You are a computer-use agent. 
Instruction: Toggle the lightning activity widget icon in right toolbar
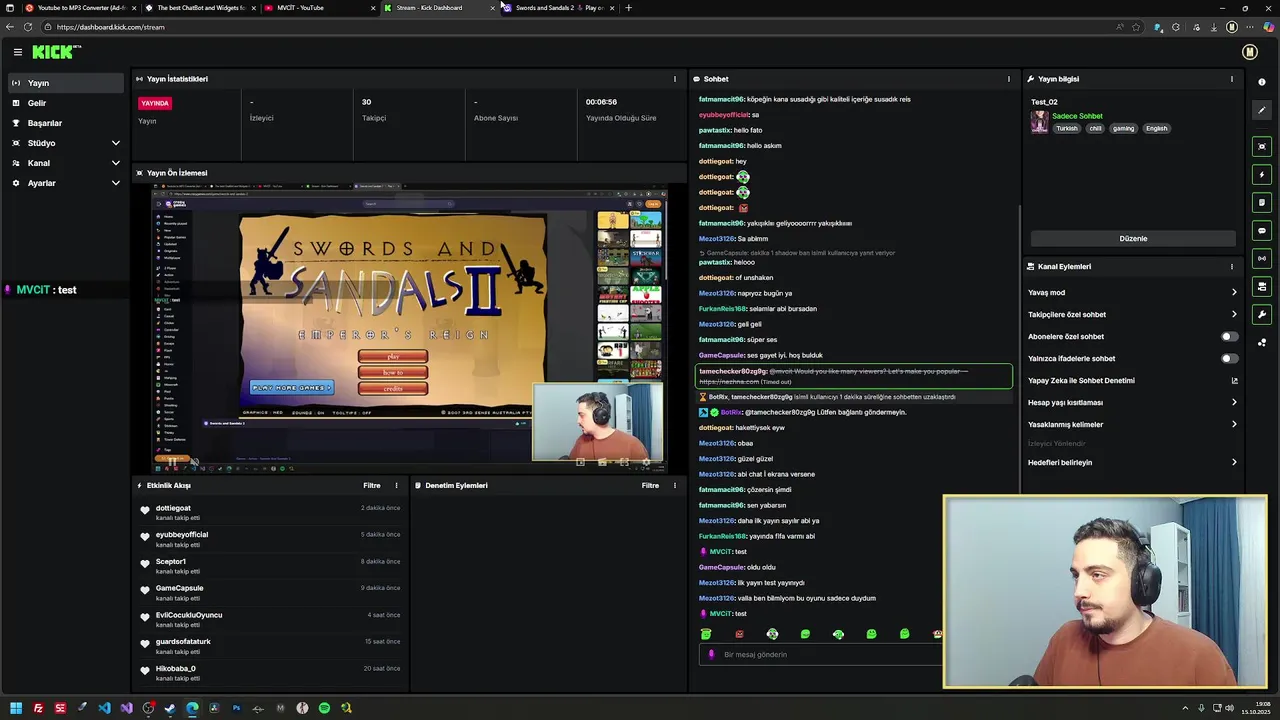click(x=1262, y=175)
